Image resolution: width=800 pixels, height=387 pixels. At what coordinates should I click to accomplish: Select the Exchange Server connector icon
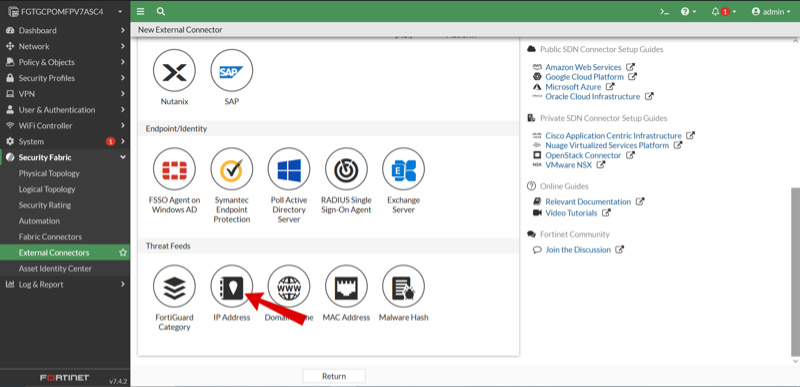[404, 169]
